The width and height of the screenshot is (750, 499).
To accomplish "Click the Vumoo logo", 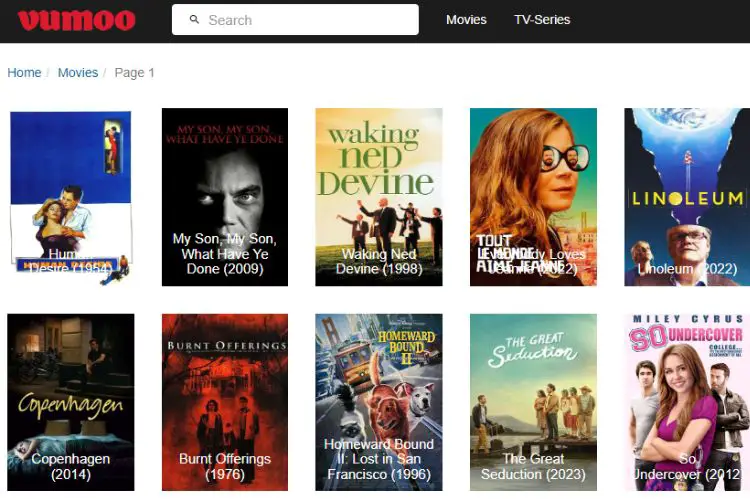I will click(x=77, y=20).
